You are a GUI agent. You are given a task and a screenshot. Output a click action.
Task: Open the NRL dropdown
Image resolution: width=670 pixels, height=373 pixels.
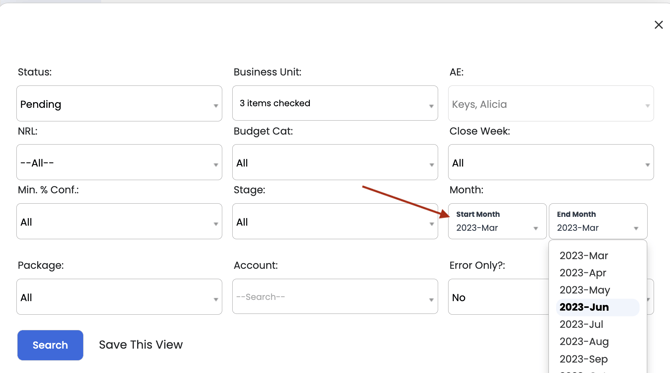coord(119,162)
